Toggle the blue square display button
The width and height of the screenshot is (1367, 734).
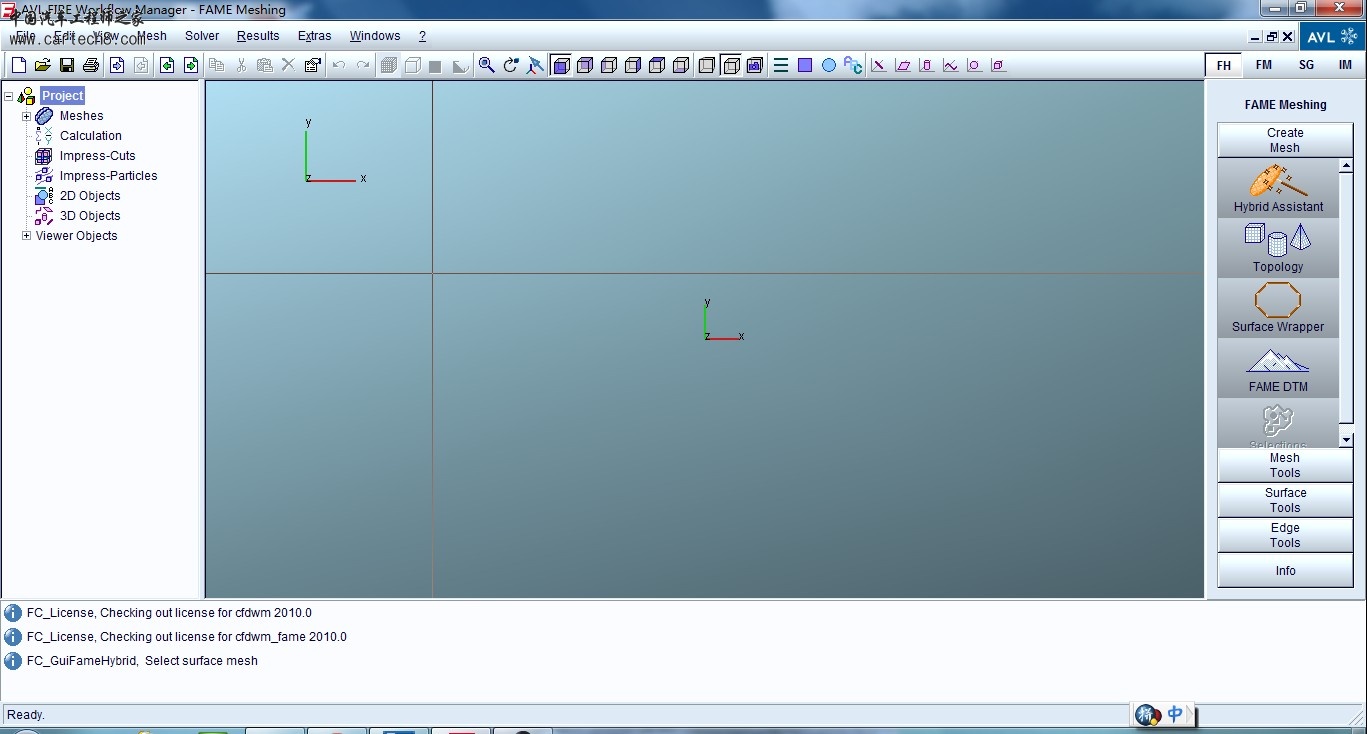pyautogui.click(x=805, y=65)
